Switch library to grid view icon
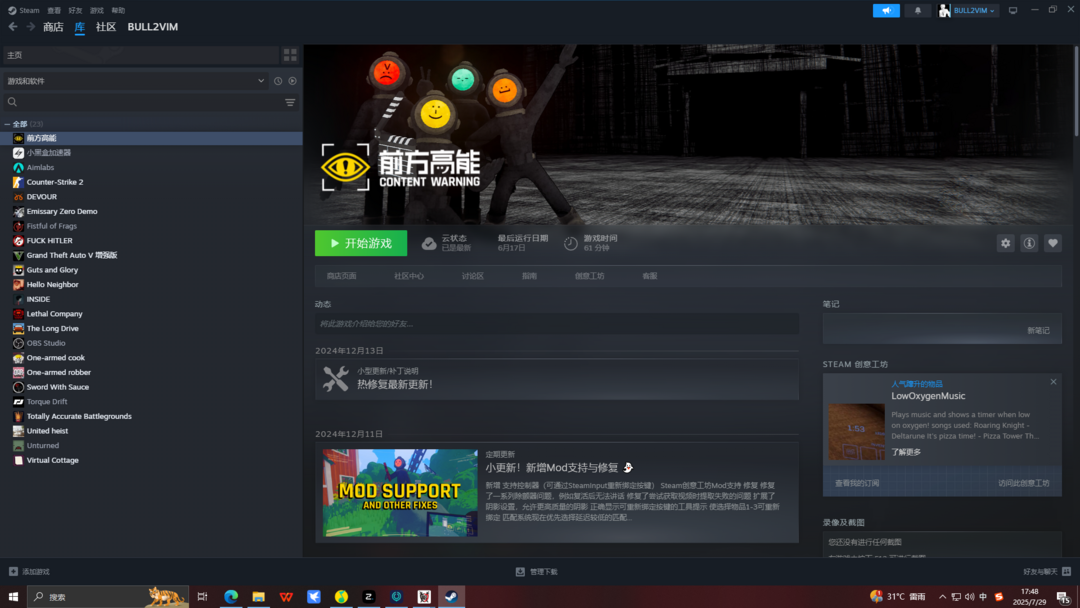Viewport: 1080px width, 608px height. click(290, 54)
